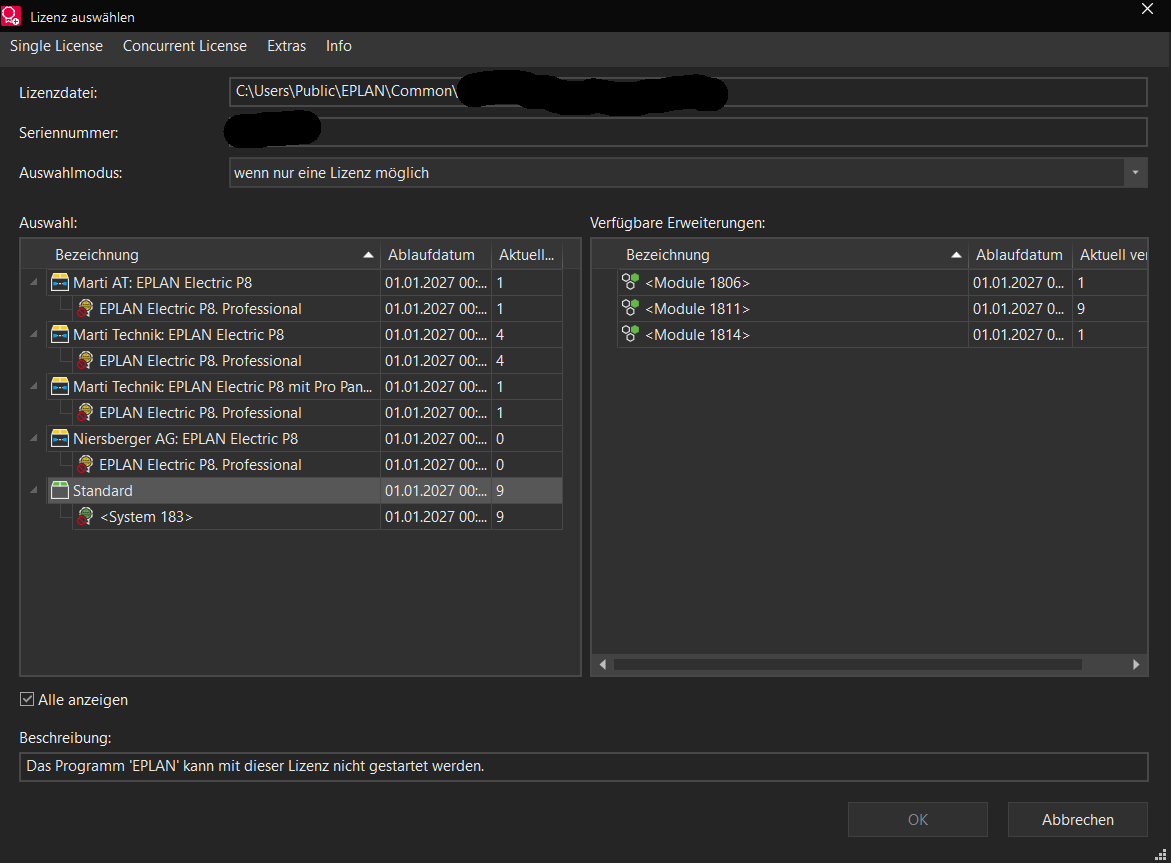Click the Beschreibung text box
This screenshot has height=863, width=1171.
pos(583,766)
